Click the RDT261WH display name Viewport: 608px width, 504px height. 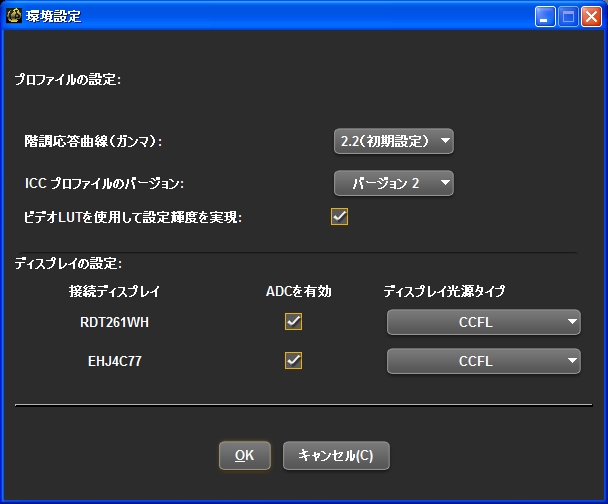click(x=114, y=322)
